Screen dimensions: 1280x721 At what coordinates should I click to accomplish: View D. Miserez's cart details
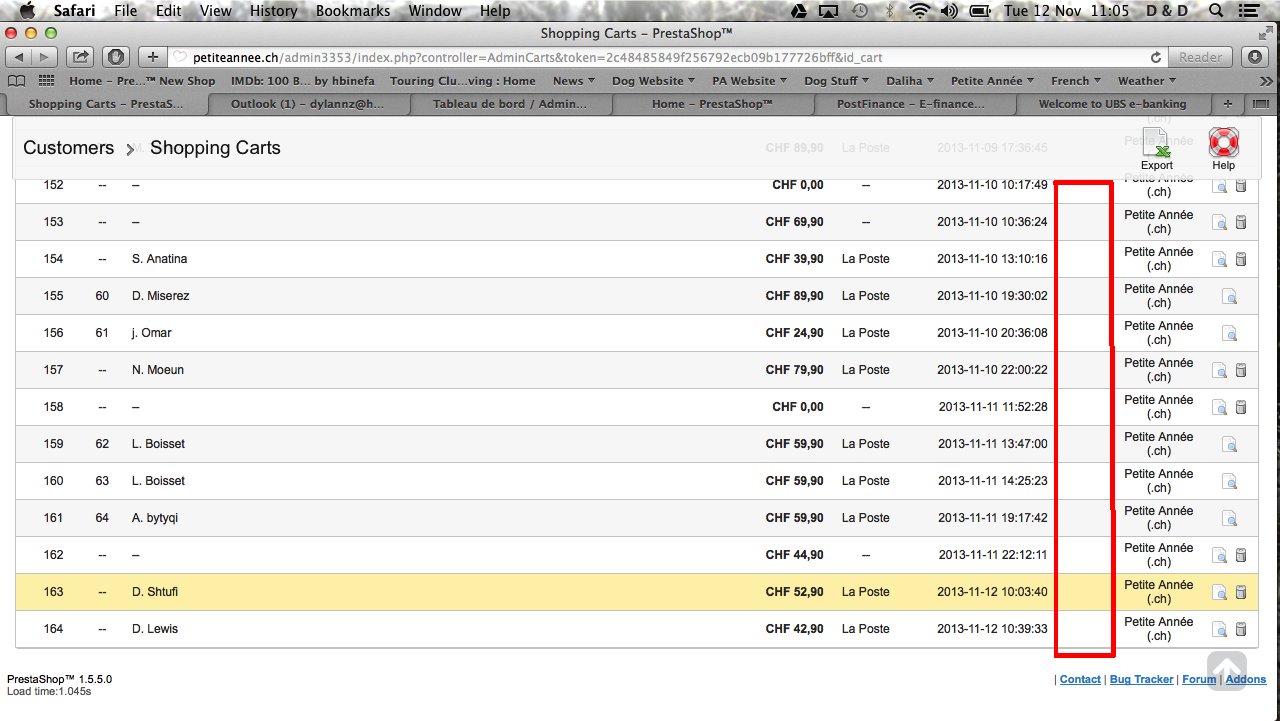pos(1230,296)
